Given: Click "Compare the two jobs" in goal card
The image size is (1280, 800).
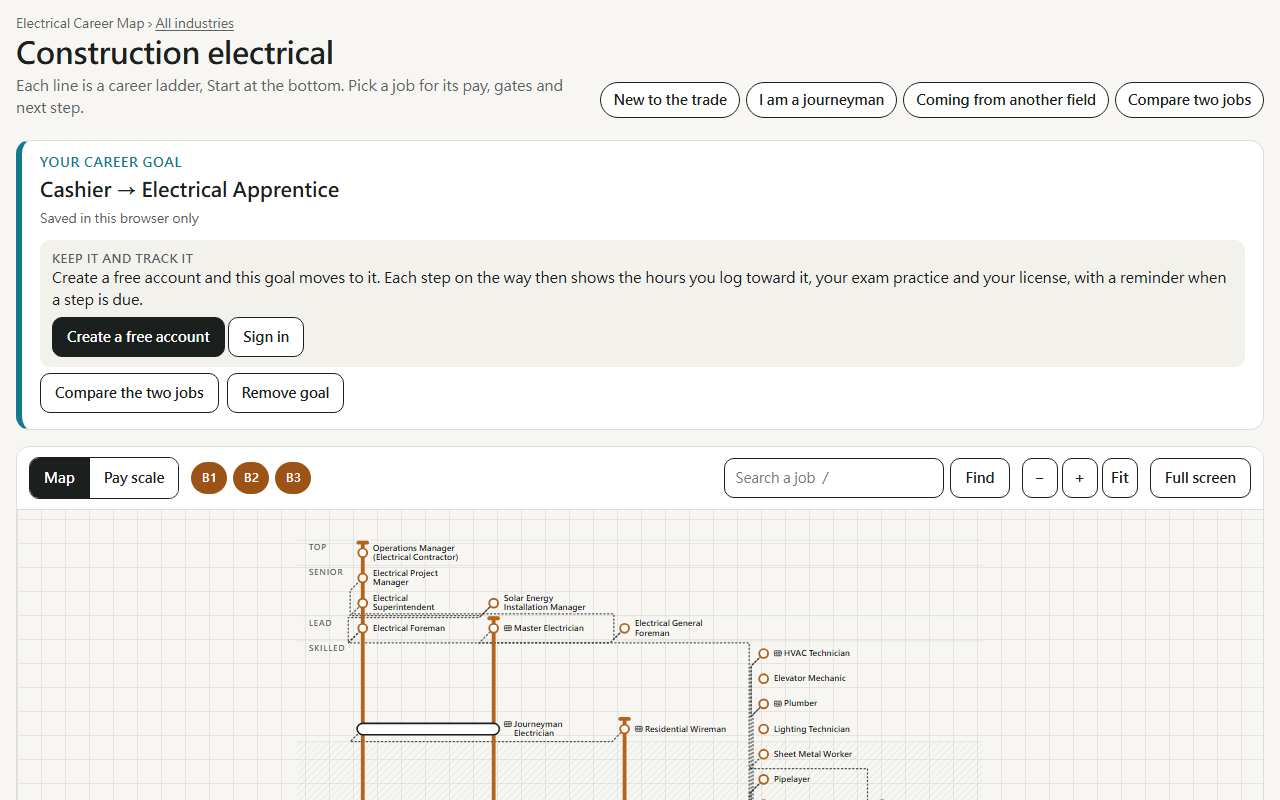Looking at the screenshot, I should tap(129, 393).
